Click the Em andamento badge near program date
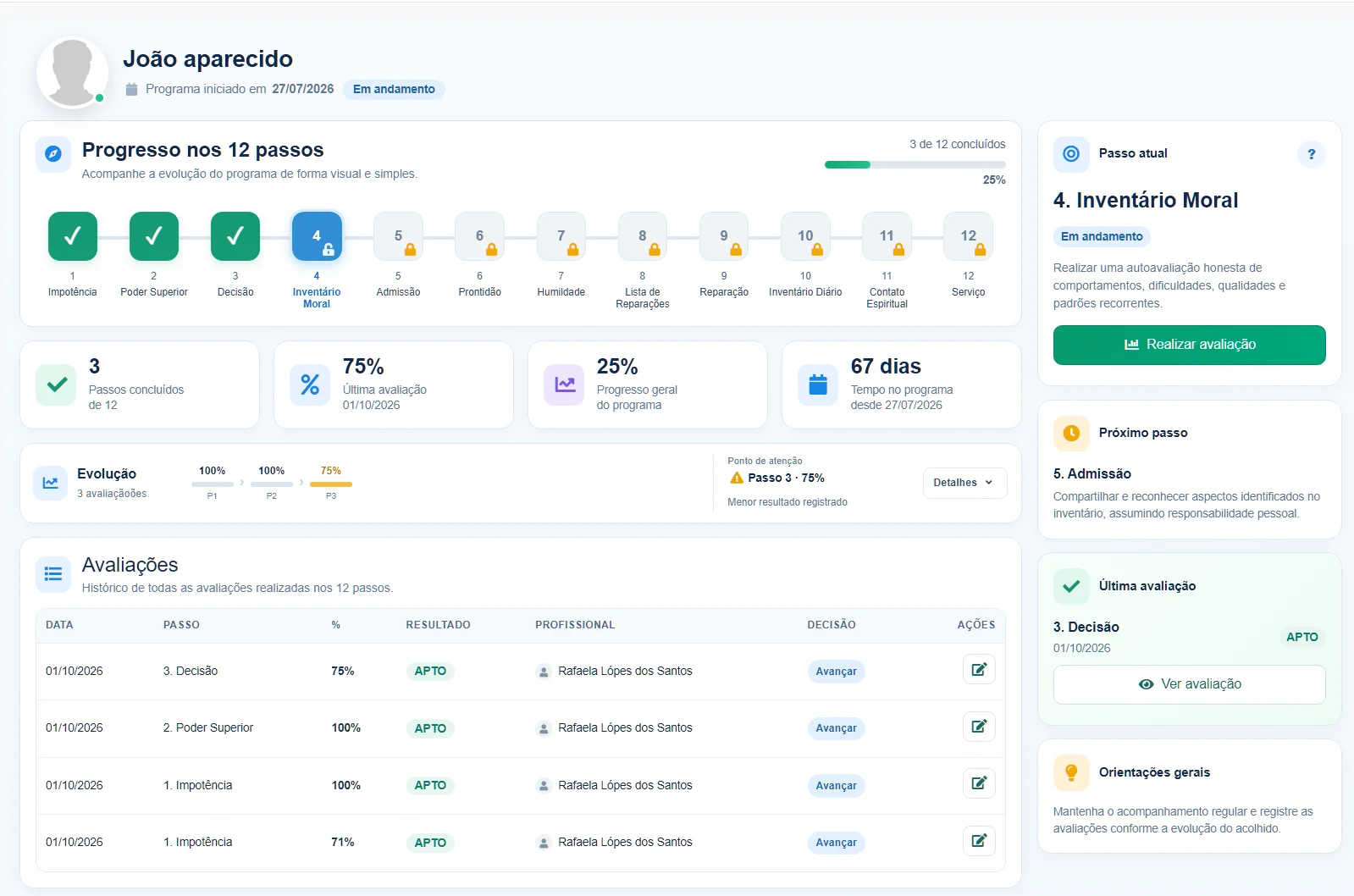Image resolution: width=1354 pixels, height=896 pixels. (394, 89)
